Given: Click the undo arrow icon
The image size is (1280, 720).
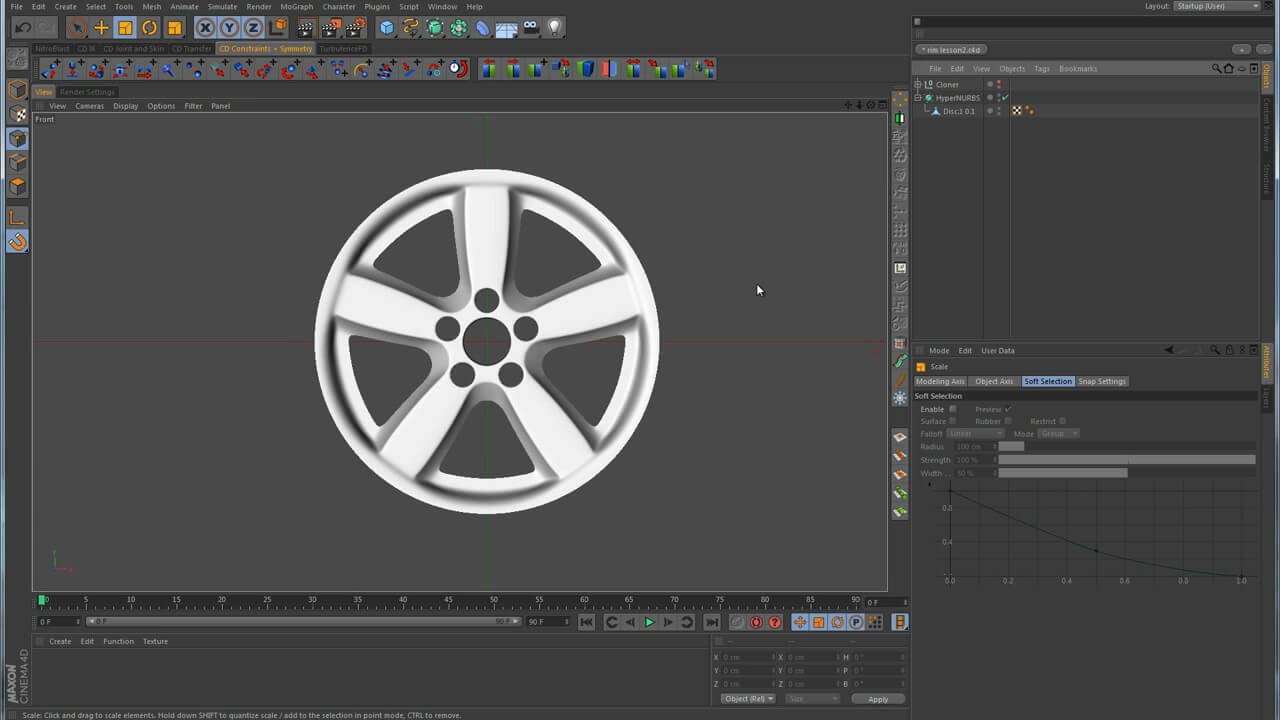Looking at the screenshot, I should coord(23,28).
